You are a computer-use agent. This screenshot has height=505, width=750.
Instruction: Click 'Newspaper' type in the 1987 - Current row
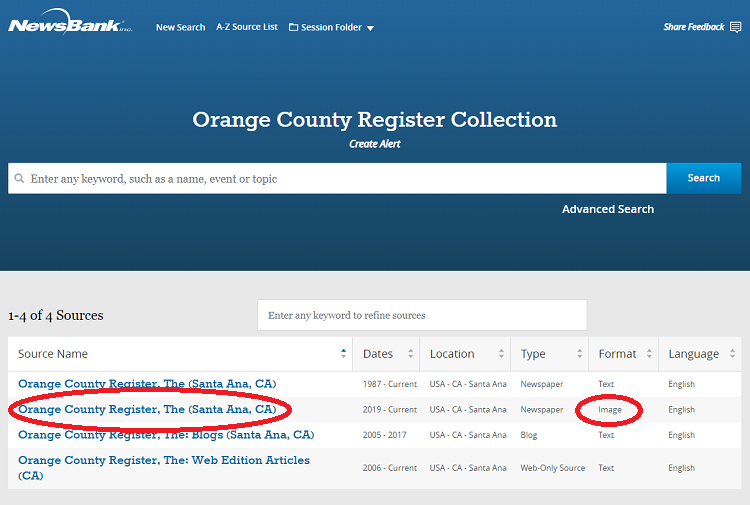[541, 384]
